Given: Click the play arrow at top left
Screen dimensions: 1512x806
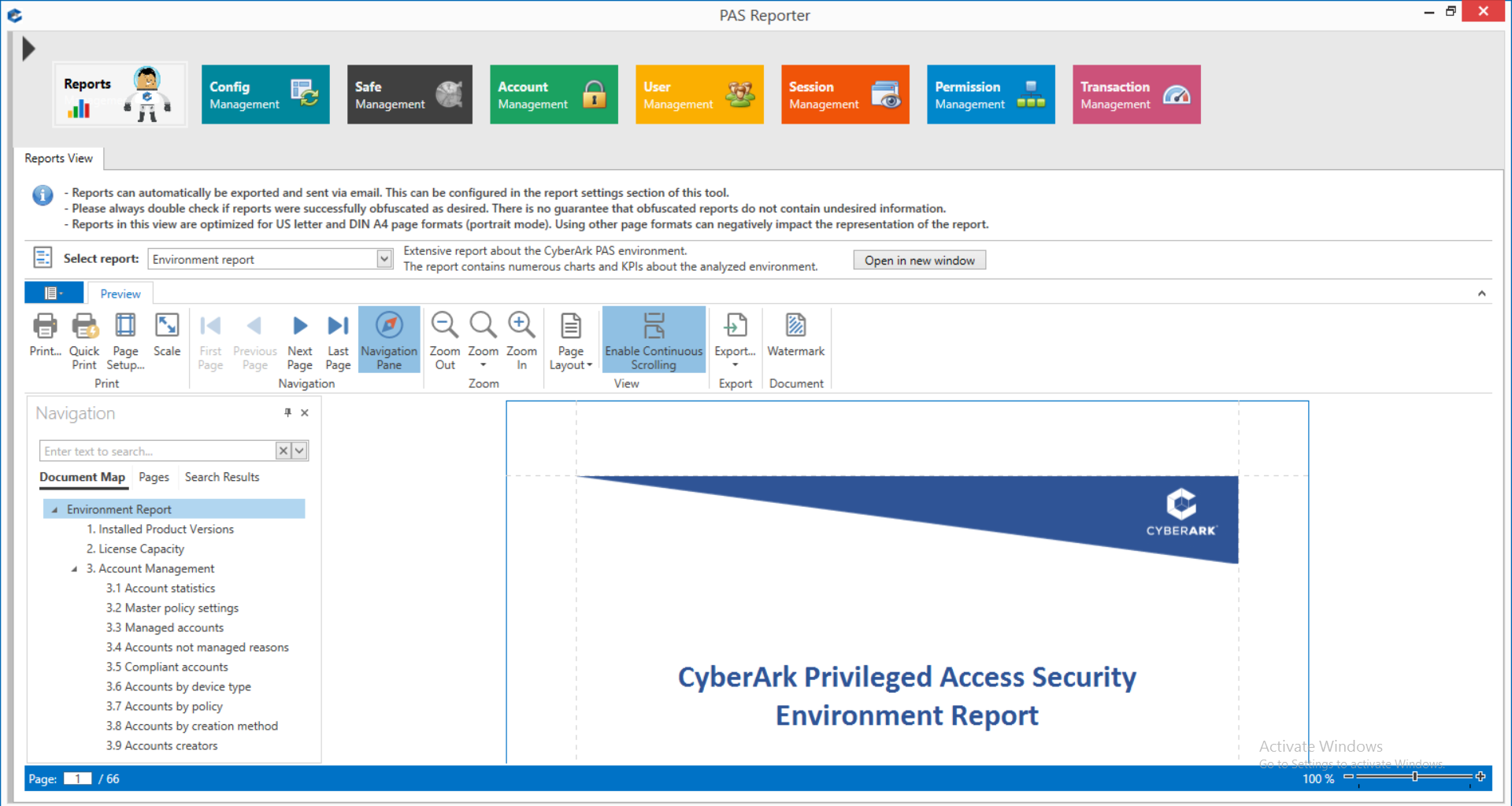Looking at the screenshot, I should click(28, 49).
